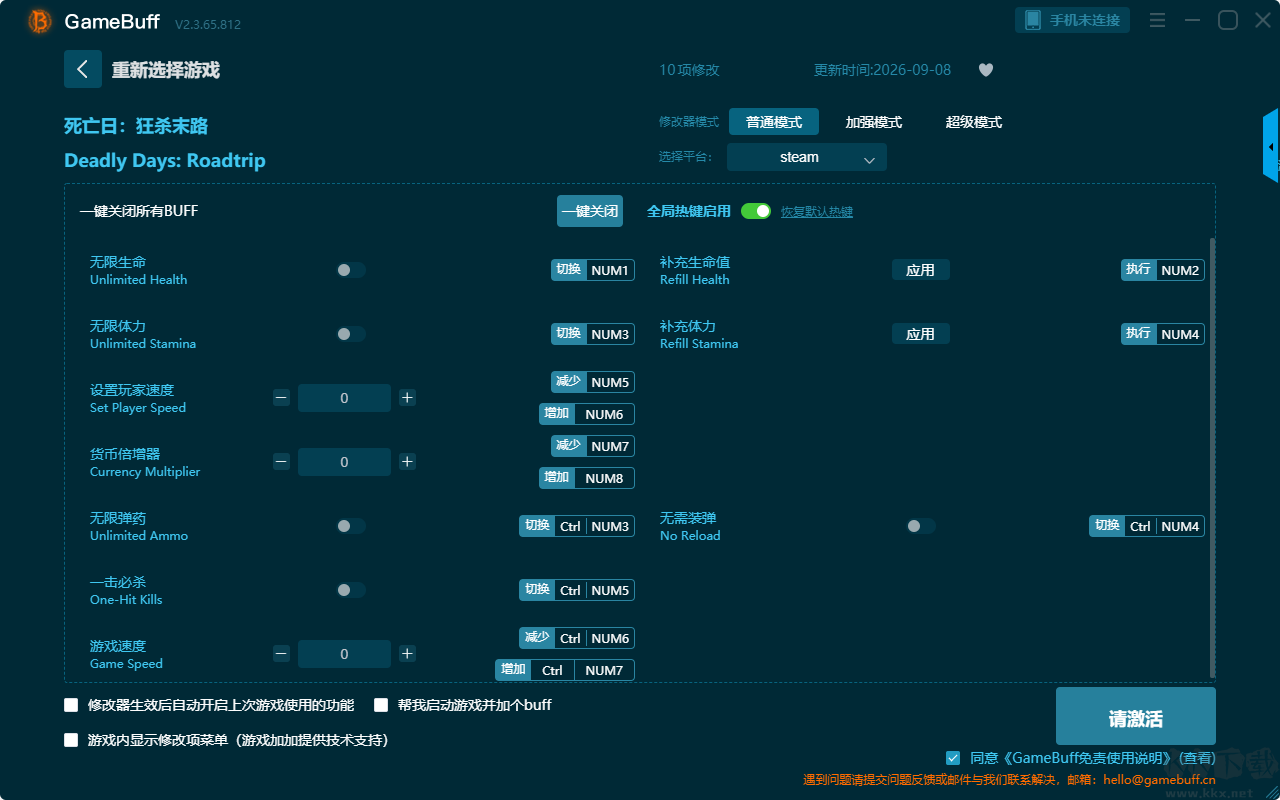Click player speed decrease NUM5 hotkey
Viewport: 1280px width, 800px height.
point(593,382)
